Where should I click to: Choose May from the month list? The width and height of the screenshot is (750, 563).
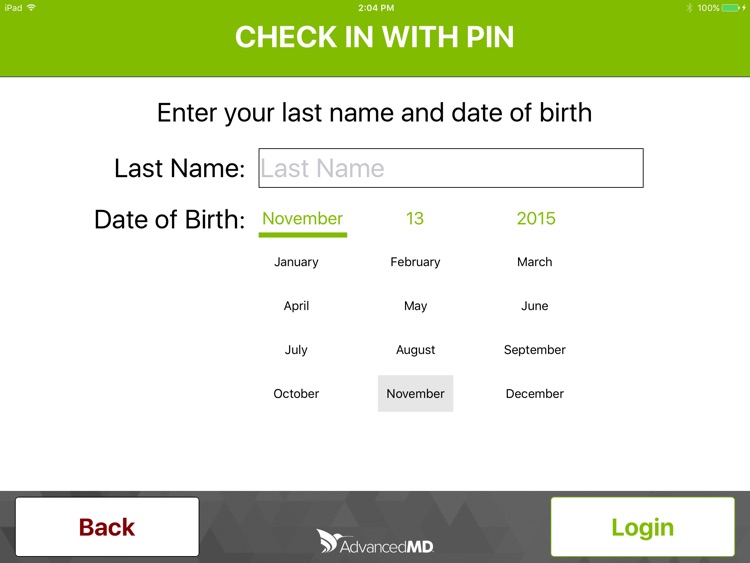(415, 306)
